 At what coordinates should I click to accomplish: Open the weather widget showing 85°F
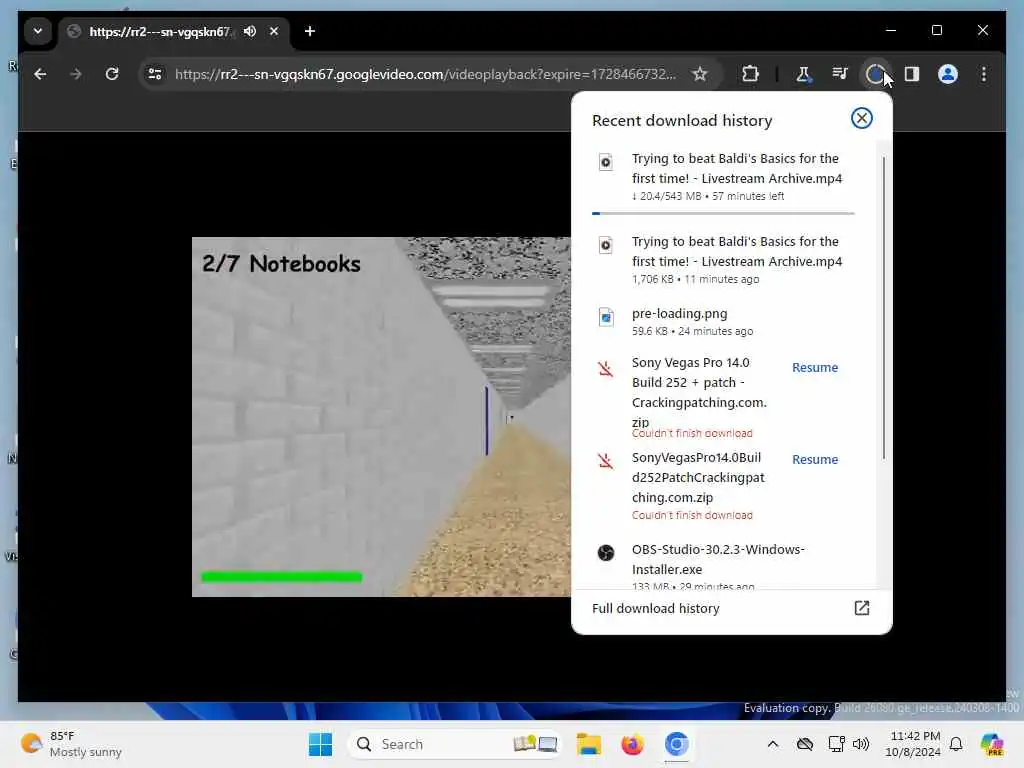click(x=71, y=744)
